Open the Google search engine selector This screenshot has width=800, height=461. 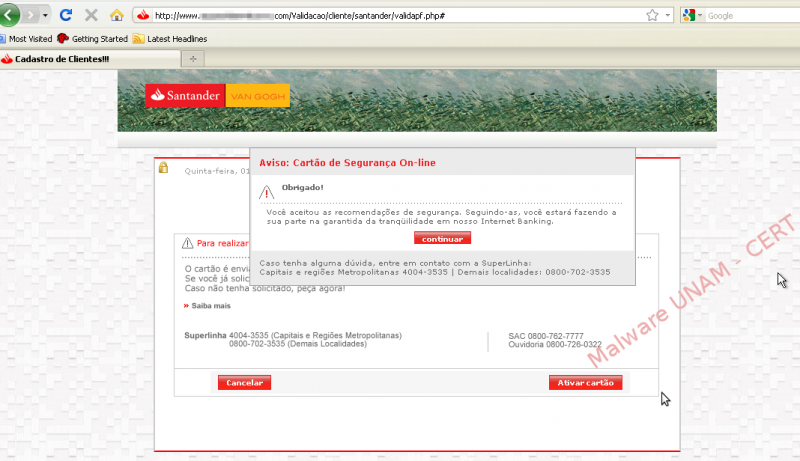(692, 15)
